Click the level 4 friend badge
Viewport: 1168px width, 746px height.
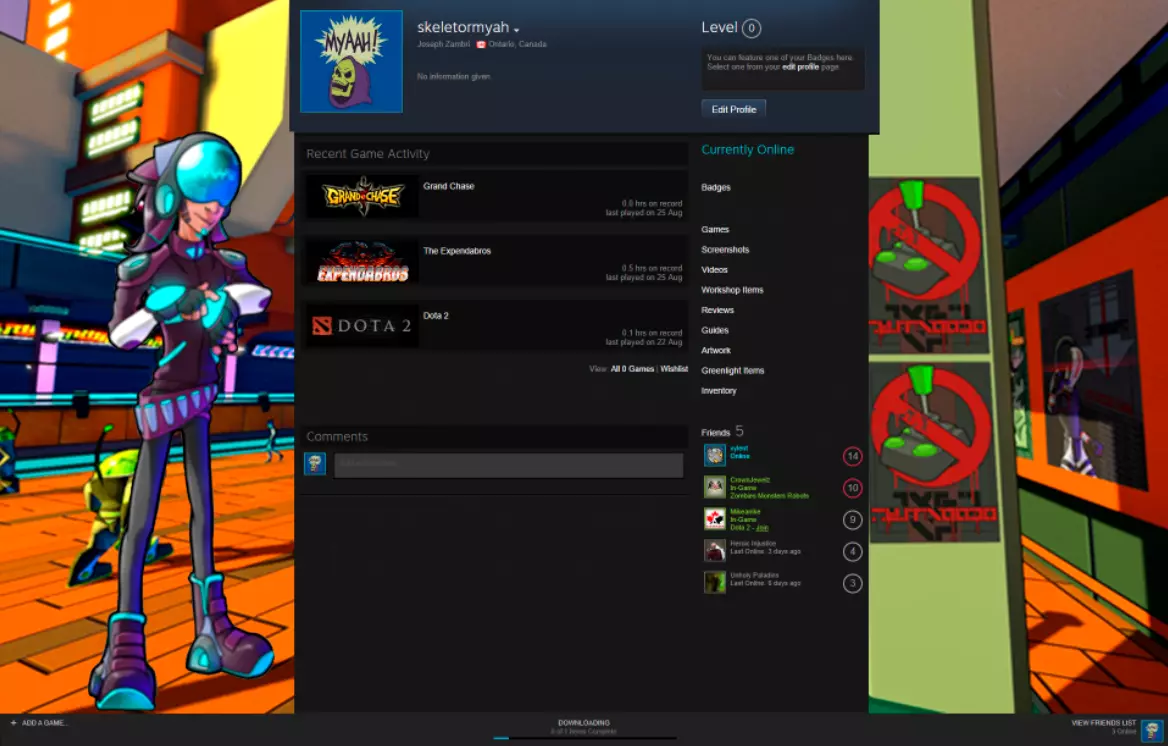click(853, 551)
